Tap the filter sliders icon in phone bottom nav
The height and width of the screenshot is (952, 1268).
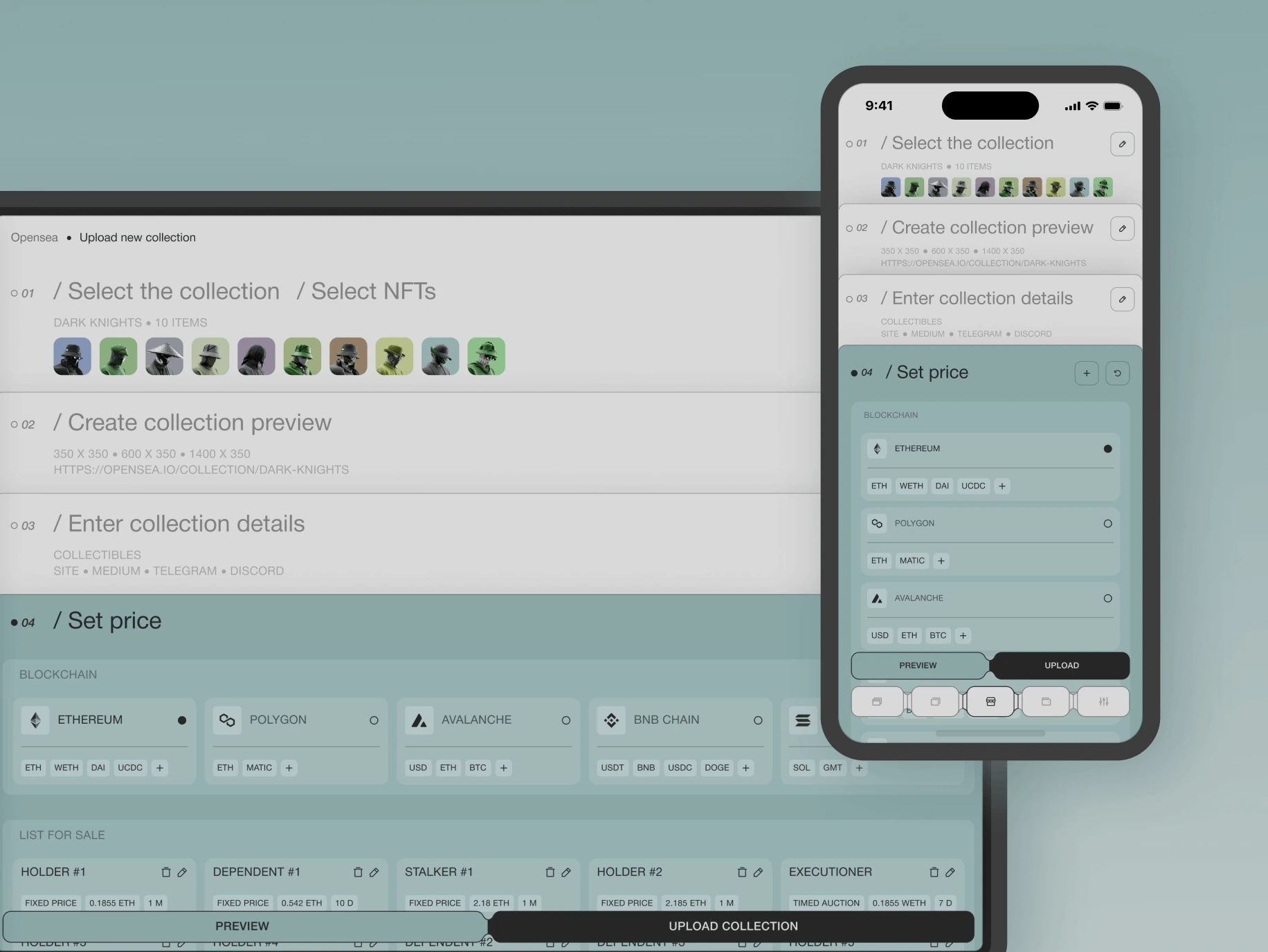coord(1103,702)
